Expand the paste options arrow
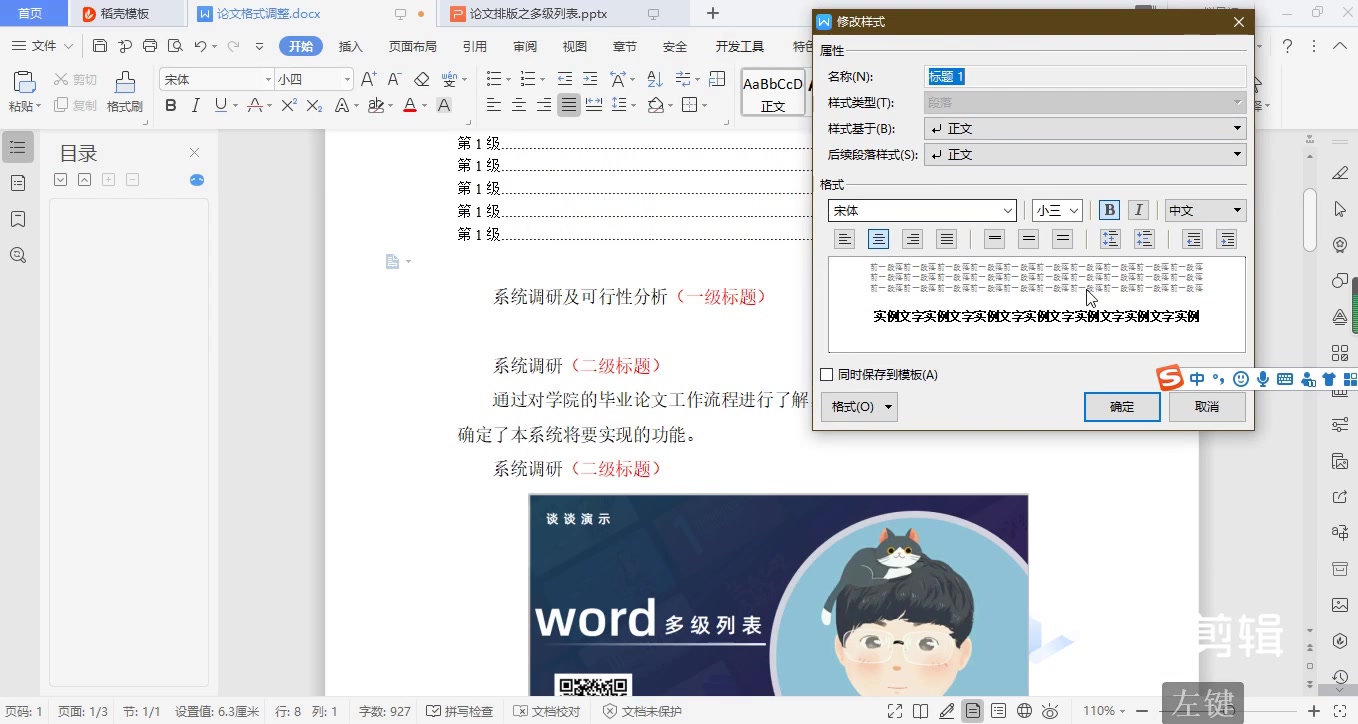The image size is (1358, 724). [x=38, y=106]
